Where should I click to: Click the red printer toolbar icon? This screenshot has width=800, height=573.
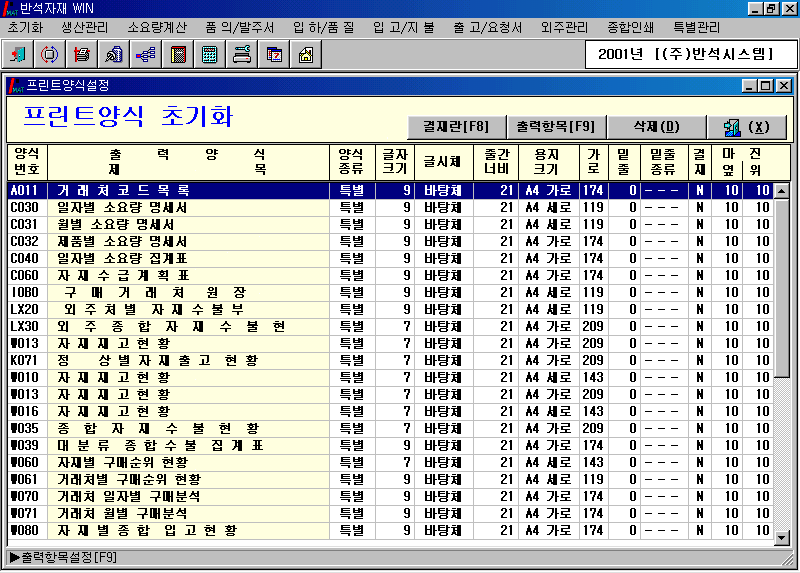[82, 54]
